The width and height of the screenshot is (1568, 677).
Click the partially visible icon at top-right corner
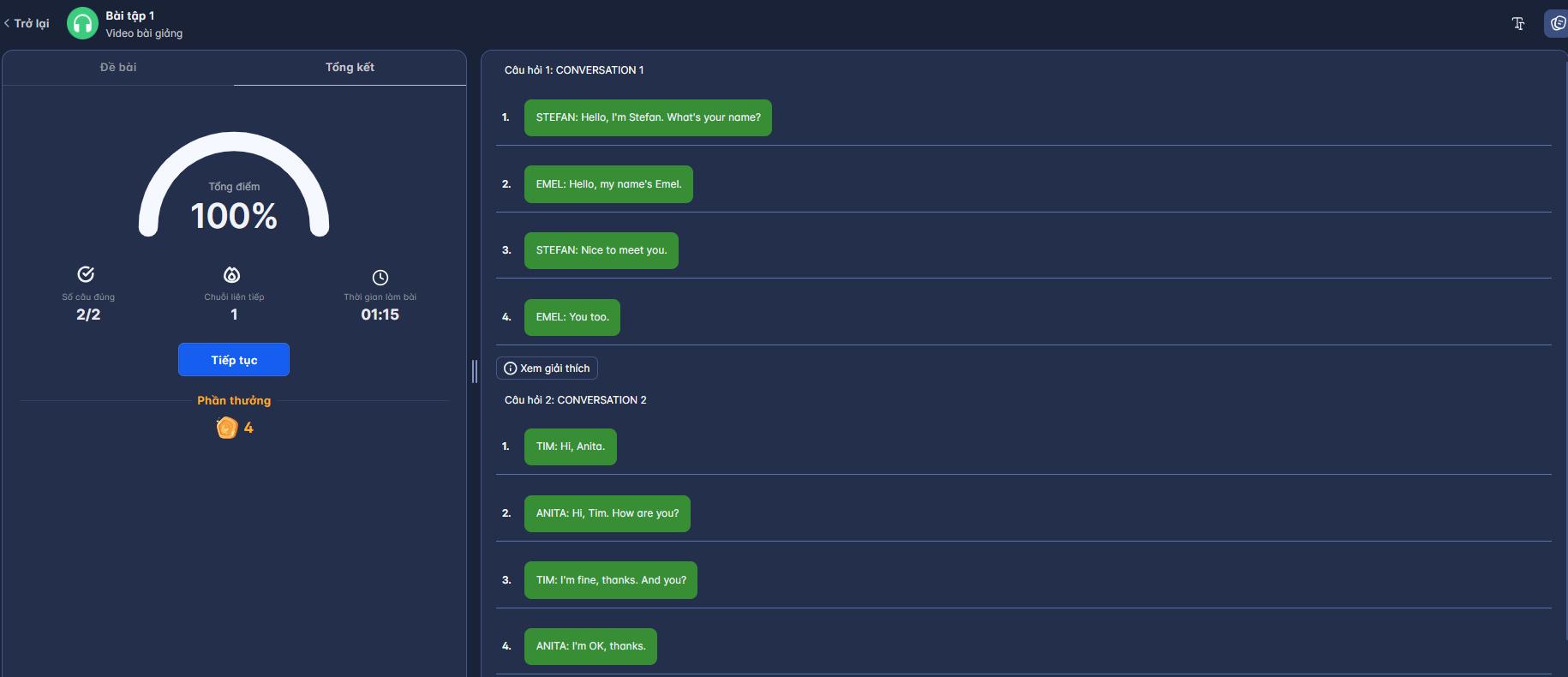click(x=1557, y=23)
